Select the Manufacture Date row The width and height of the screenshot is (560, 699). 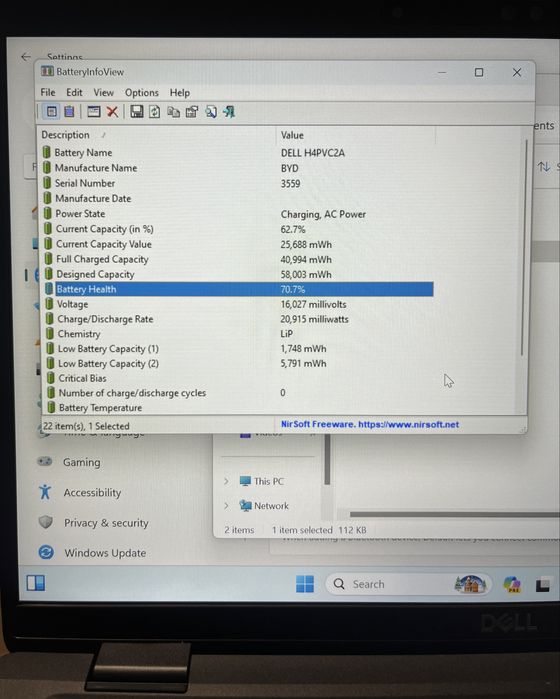point(239,198)
